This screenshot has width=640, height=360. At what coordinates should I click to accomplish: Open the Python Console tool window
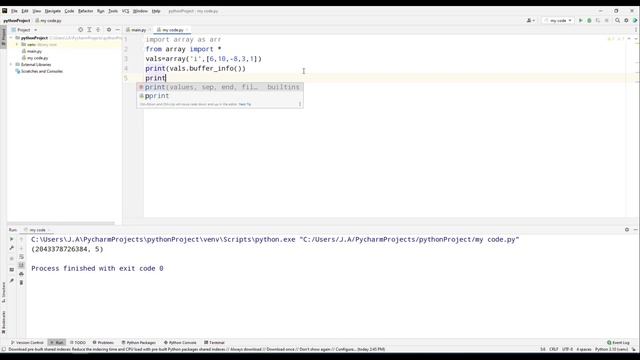[x=180, y=342]
